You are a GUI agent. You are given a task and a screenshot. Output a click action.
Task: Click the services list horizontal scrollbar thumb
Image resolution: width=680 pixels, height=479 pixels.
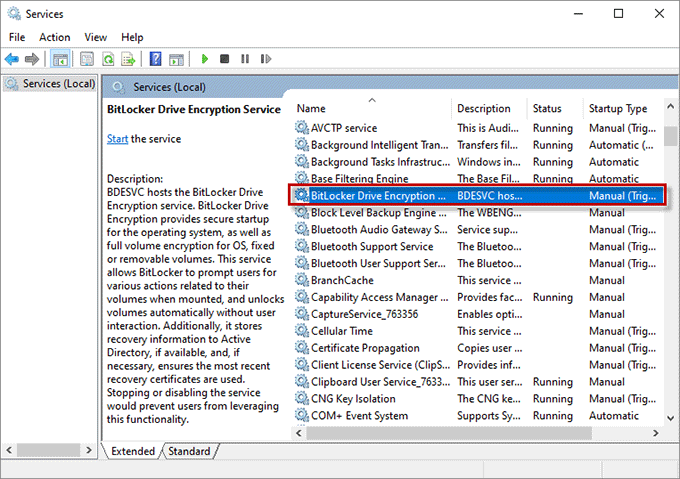pos(449,433)
